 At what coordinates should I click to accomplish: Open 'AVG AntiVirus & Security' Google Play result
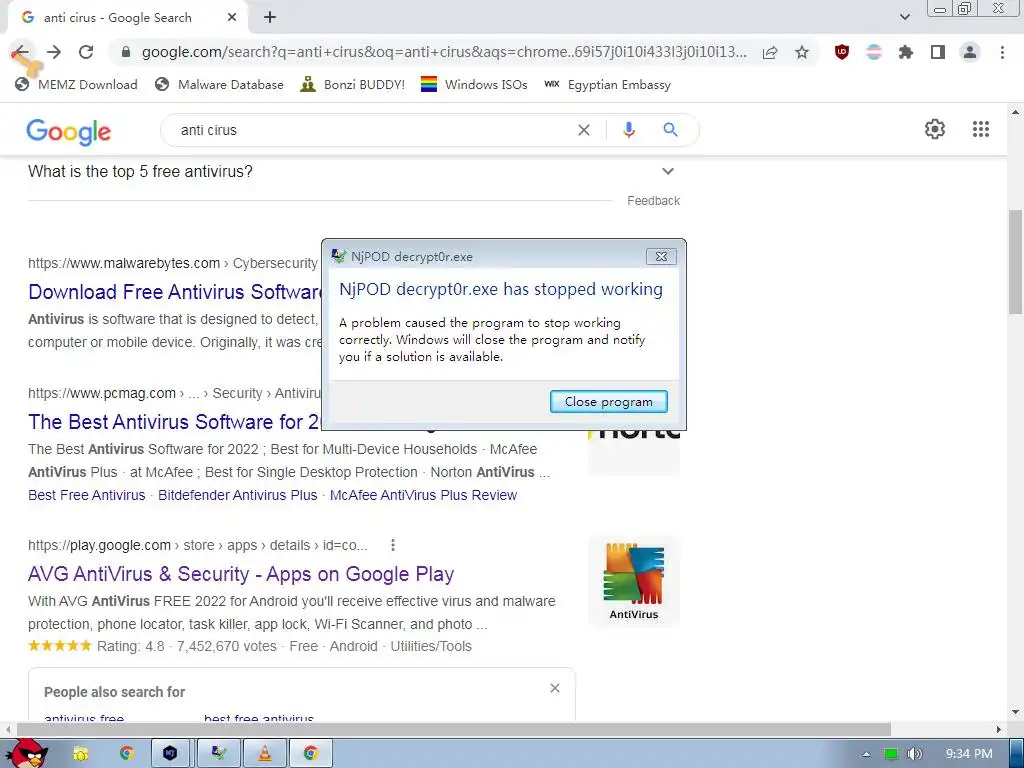tap(241, 574)
